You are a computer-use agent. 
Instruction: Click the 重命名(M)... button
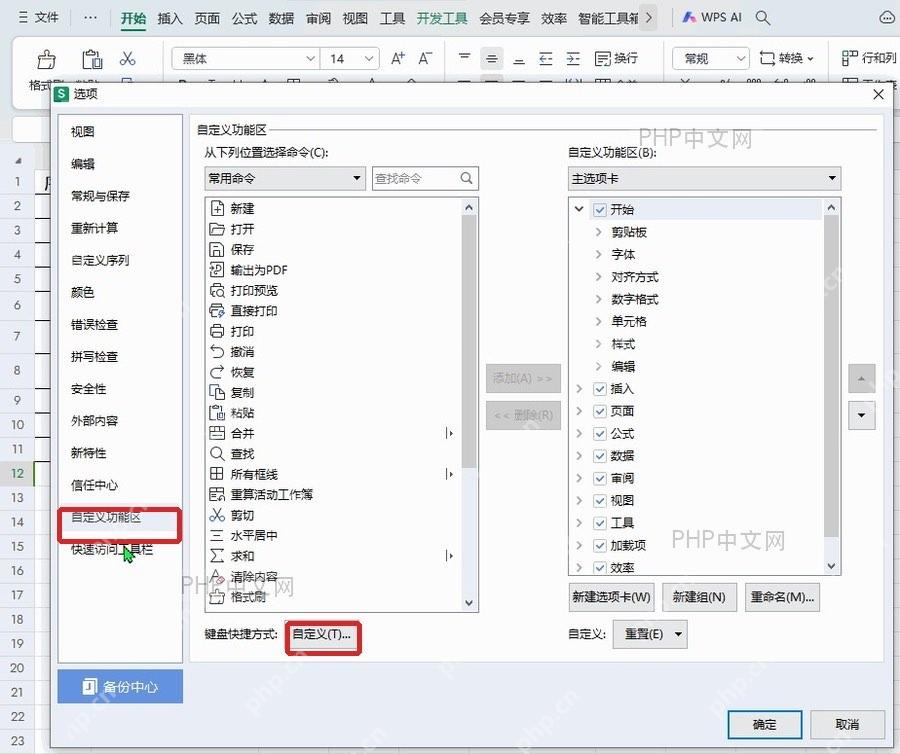point(782,597)
